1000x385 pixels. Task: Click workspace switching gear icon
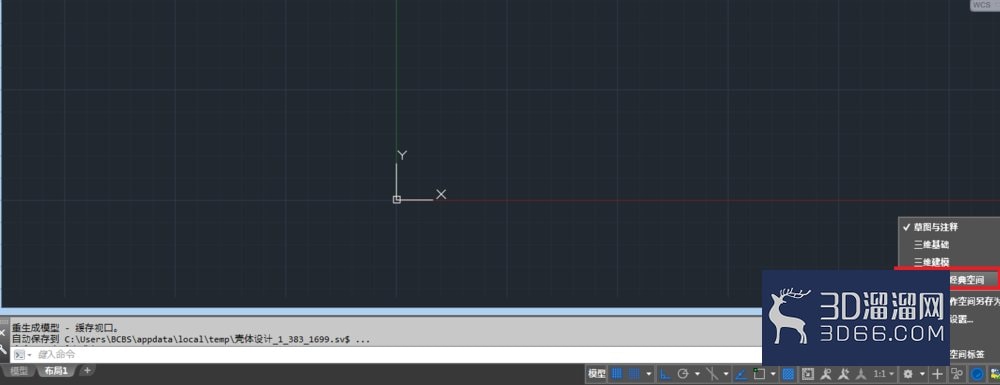click(908, 374)
